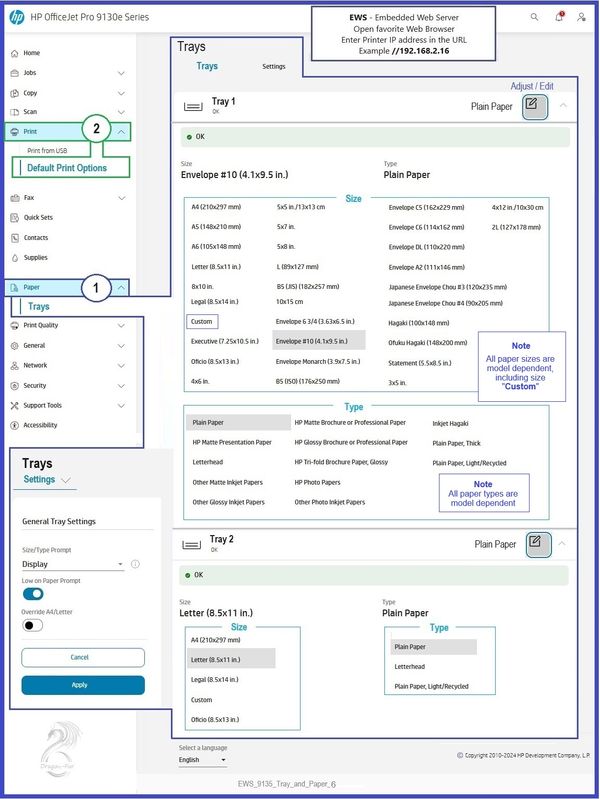Image resolution: width=600 pixels, height=799 pixels.
Task: Click the Tray 2 paper tray icon
Action: tap(191, 545)
